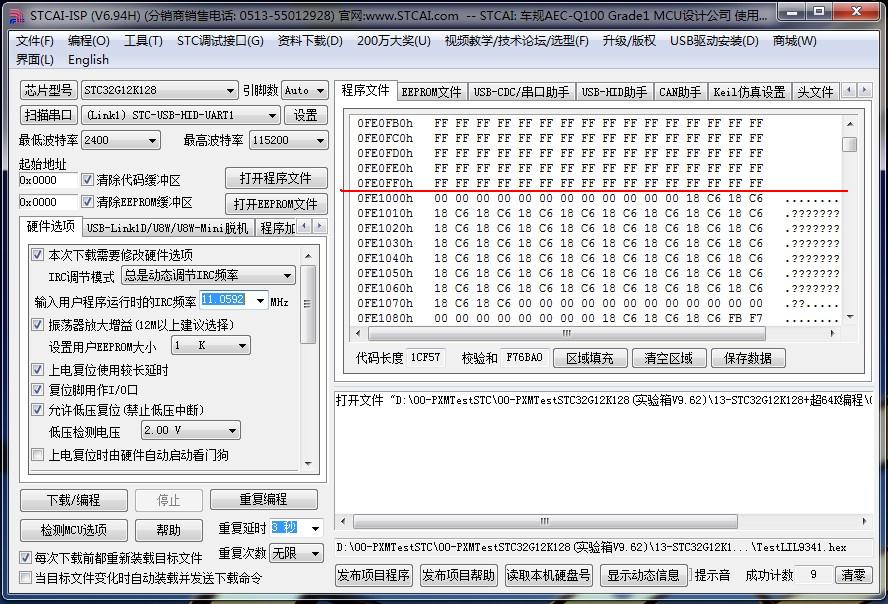This screenshot has width=888, height=604.
Task: Open 编程(O) menu
Action: click(89, 41)
